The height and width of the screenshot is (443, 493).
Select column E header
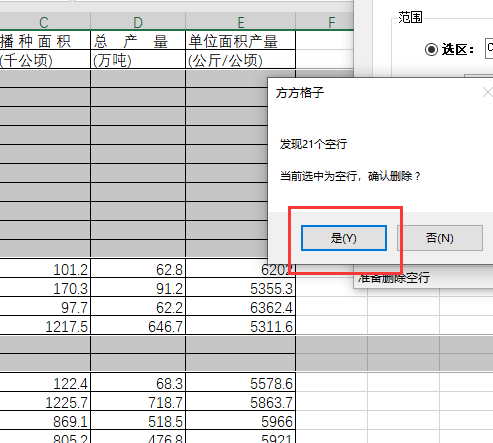pos(241,22)
